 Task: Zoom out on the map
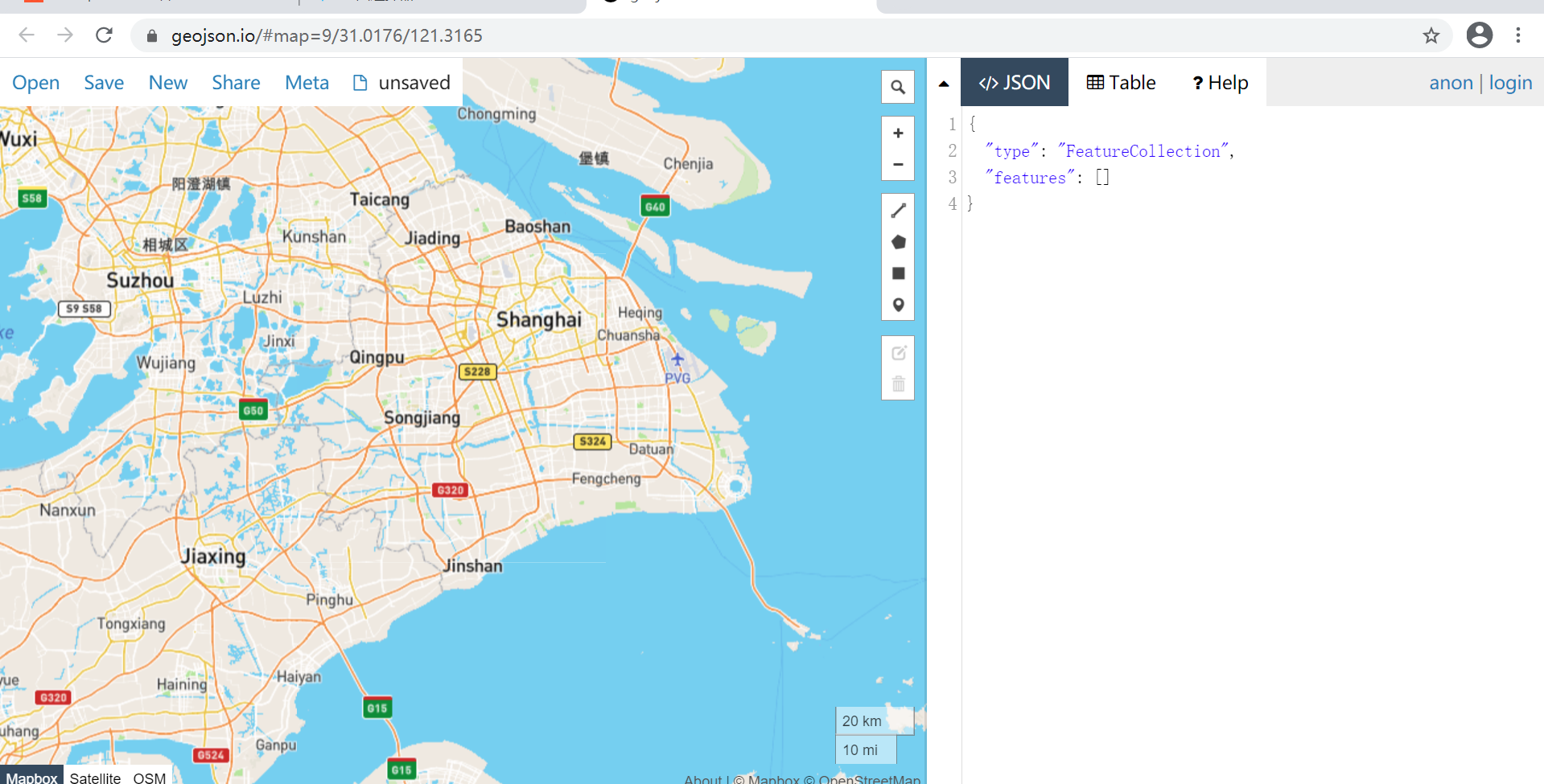click(897, 163)
